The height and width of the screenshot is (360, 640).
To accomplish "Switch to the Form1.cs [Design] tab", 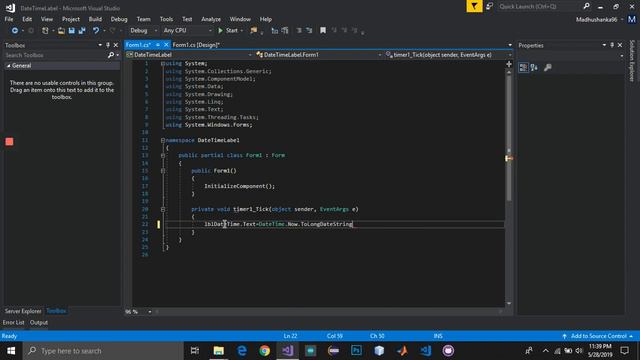I will coord(196,45).
